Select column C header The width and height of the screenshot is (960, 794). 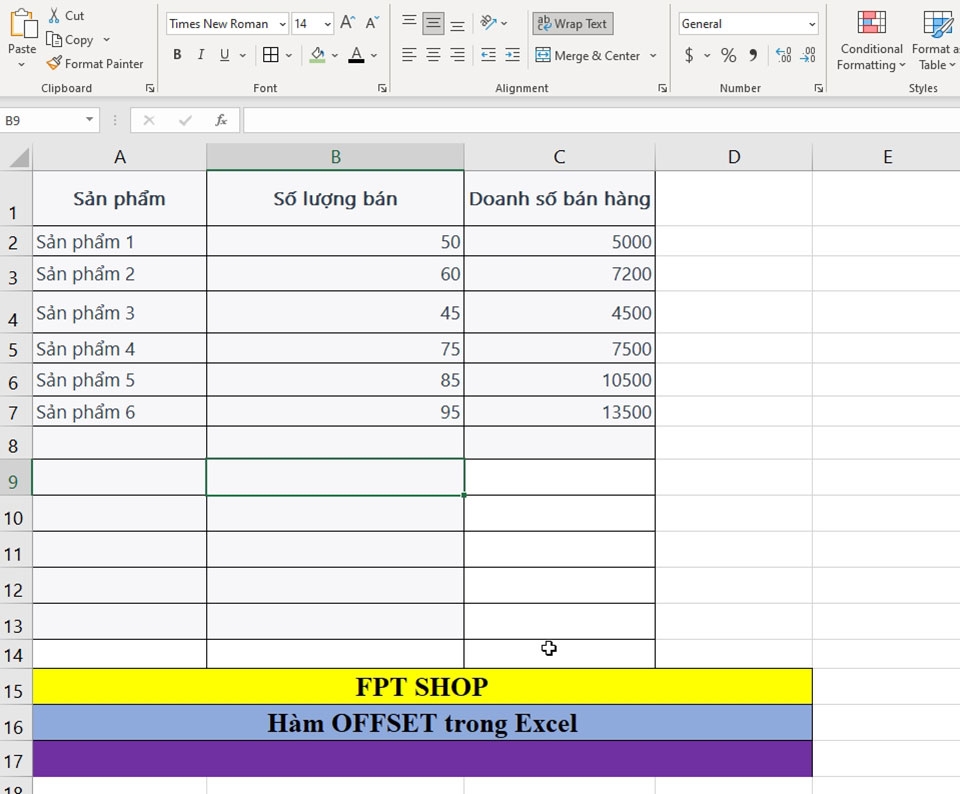coord(559,157)
